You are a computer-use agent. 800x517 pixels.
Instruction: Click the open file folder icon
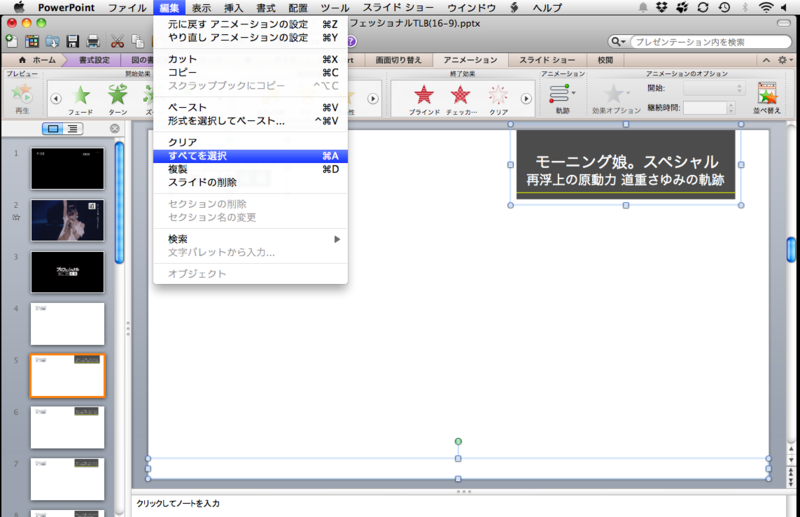[x=52, y=41]
